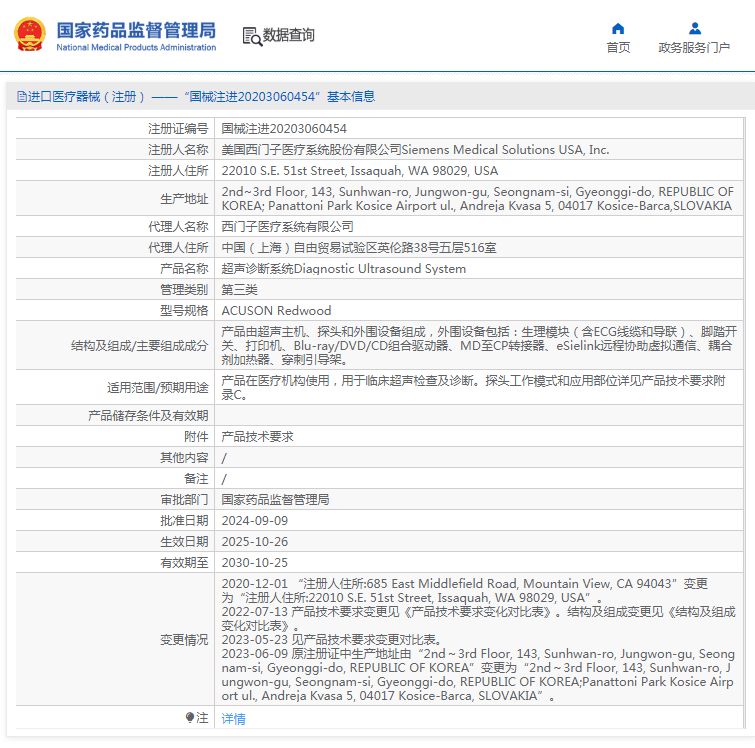Select the Siemens Medical Solutions registrant name
Image resolution: width=755 pixels, height=748 pixels.
pos(415,150)
